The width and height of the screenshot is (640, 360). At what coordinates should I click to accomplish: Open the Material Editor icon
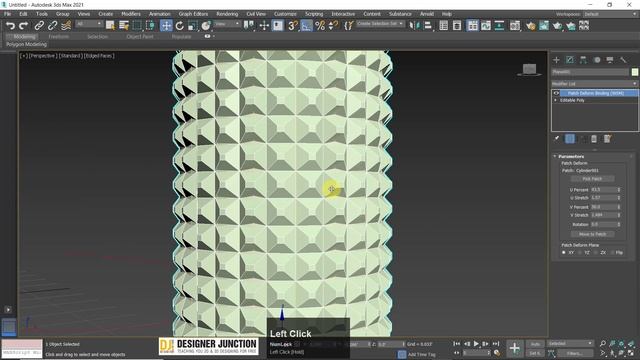tap(515, 26)
